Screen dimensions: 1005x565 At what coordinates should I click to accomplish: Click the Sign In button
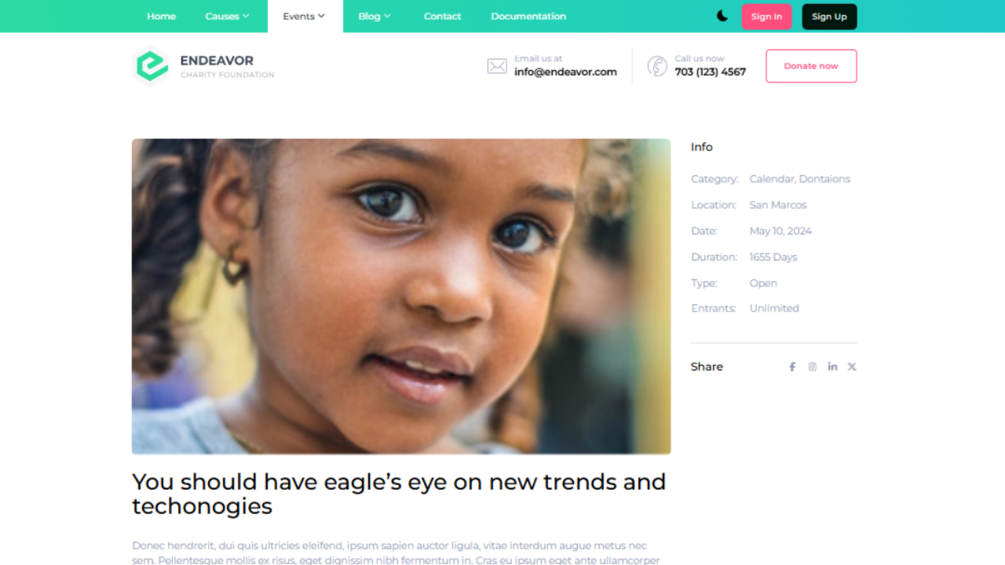[x=767, y=17]
